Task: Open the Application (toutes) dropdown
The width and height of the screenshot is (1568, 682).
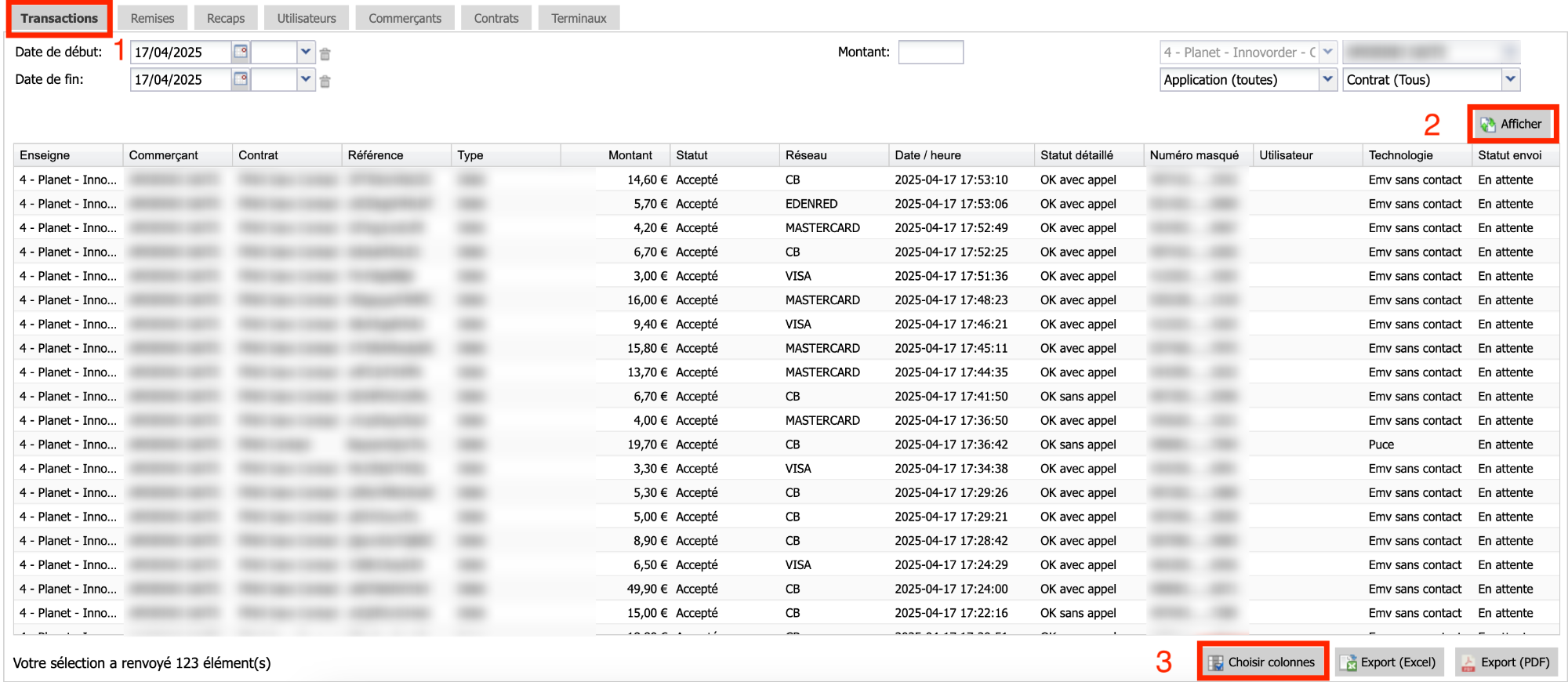Action: pyautogui.click(x=1327, y=79)
